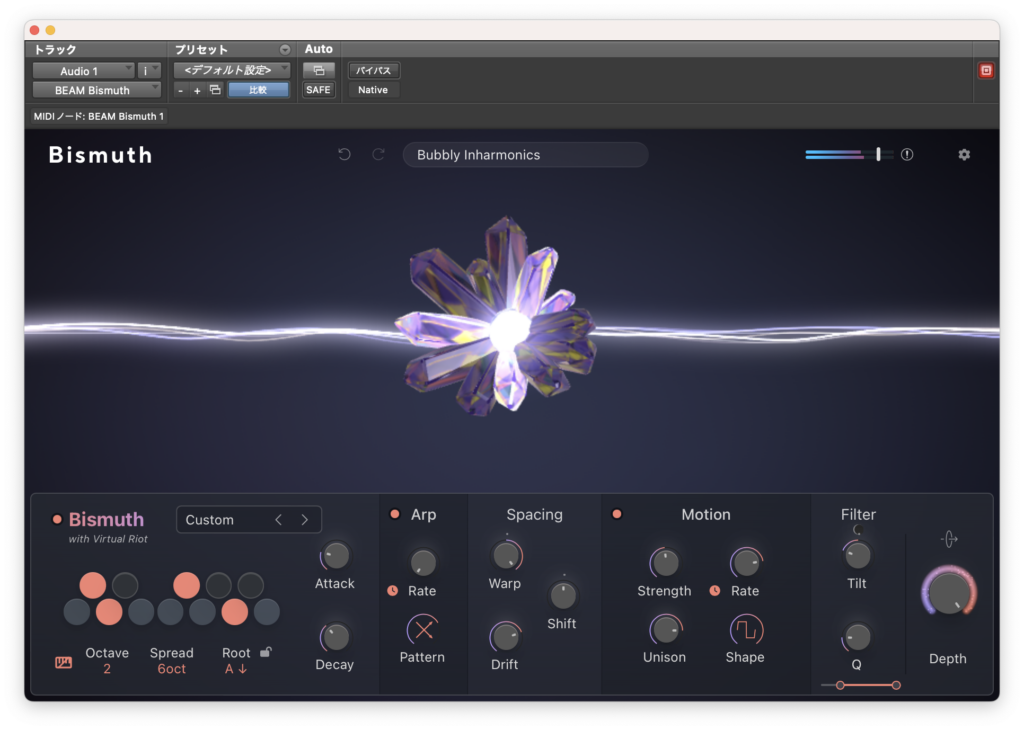
Task: Click the preset copy icon next to plus
Action: 215,90
